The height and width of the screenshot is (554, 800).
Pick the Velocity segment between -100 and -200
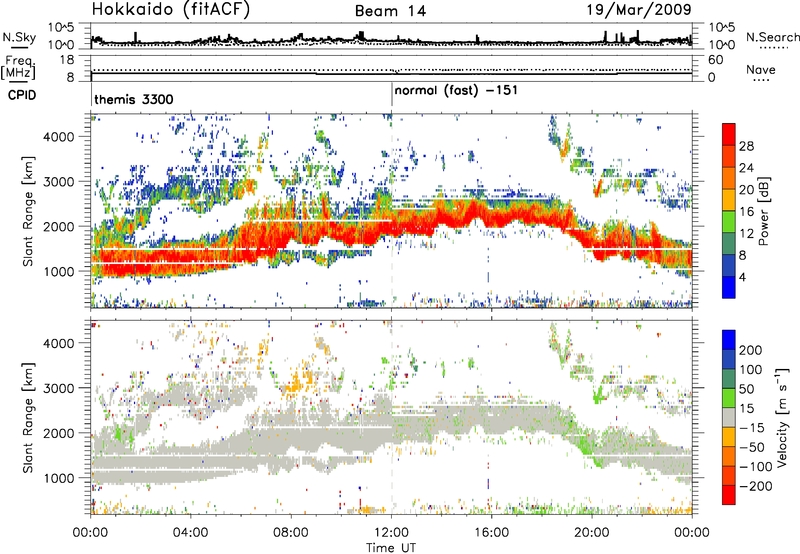[x=729, y=475]
